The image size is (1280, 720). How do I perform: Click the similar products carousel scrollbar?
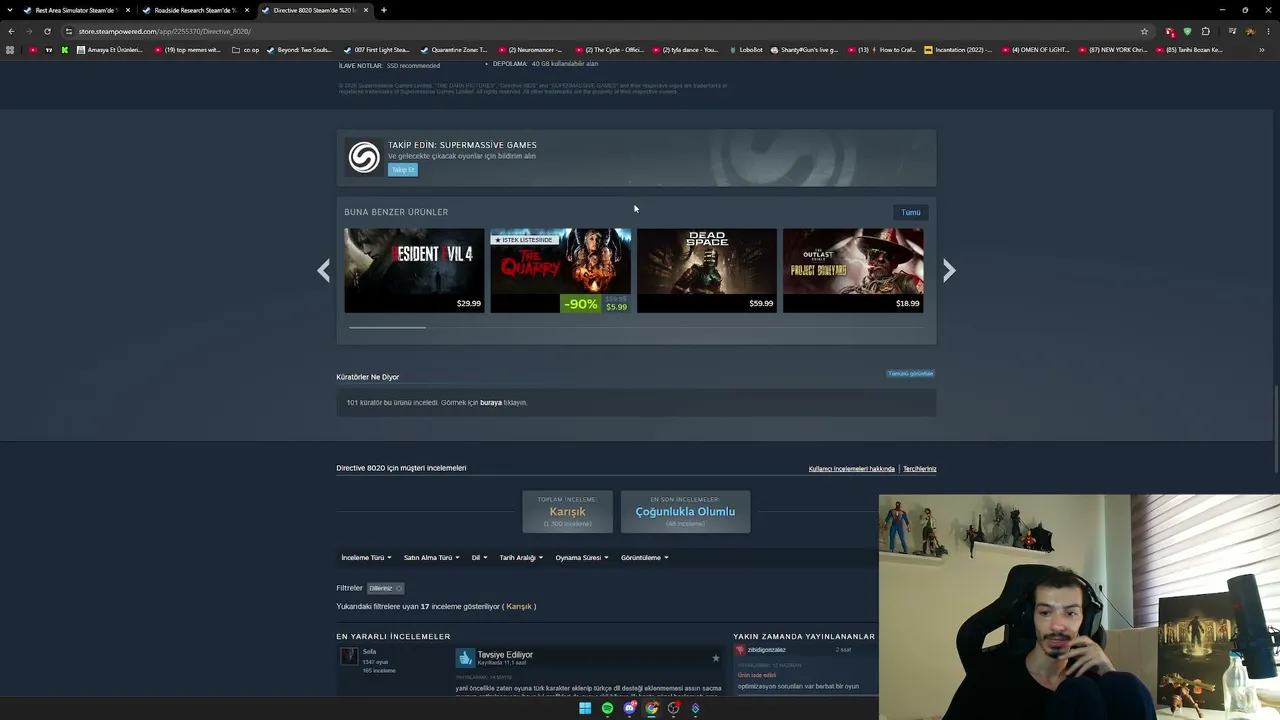[387, 327]
